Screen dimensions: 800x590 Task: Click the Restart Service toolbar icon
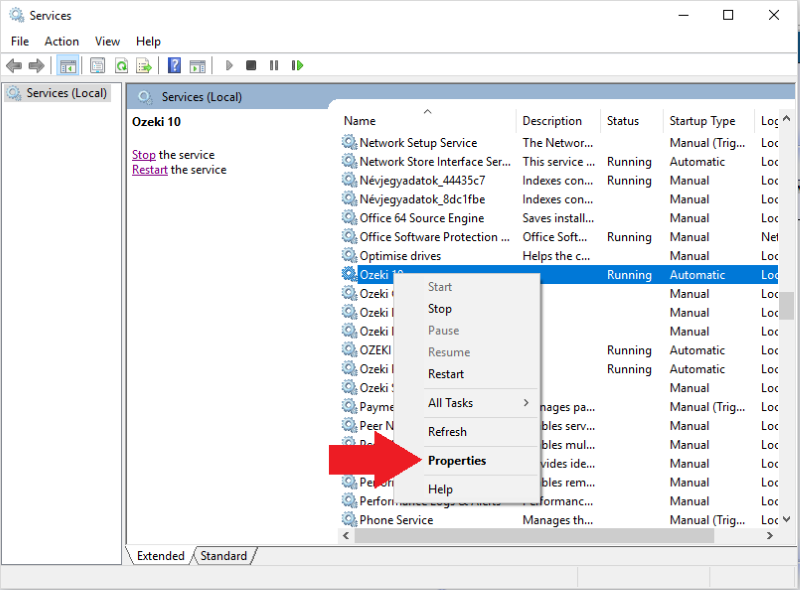tap(297, 65)
